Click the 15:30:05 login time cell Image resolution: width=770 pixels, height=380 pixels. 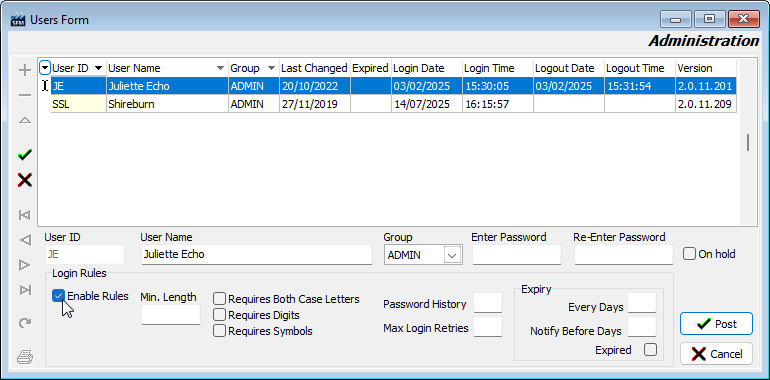pos(497,86)
